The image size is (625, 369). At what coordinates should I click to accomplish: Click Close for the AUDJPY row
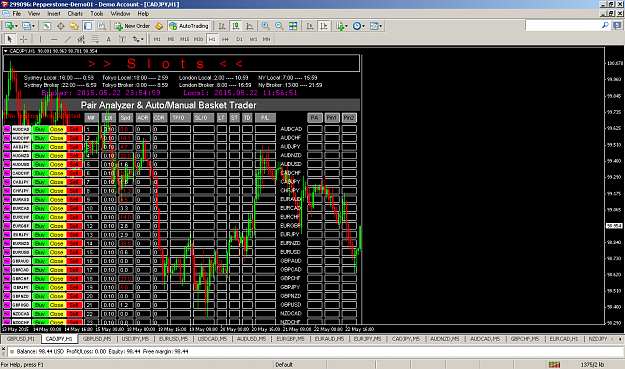tap(57, 147)
